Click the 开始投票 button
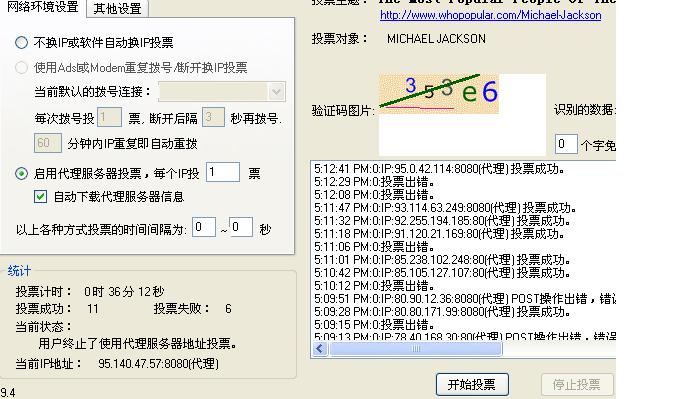683x399 pixels. [x=472, y=384]
